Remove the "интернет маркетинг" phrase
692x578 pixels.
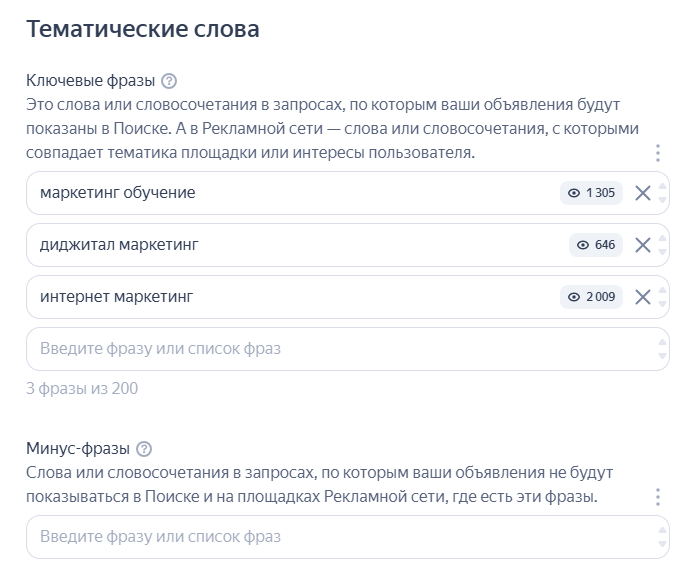(x=643, y=297)
